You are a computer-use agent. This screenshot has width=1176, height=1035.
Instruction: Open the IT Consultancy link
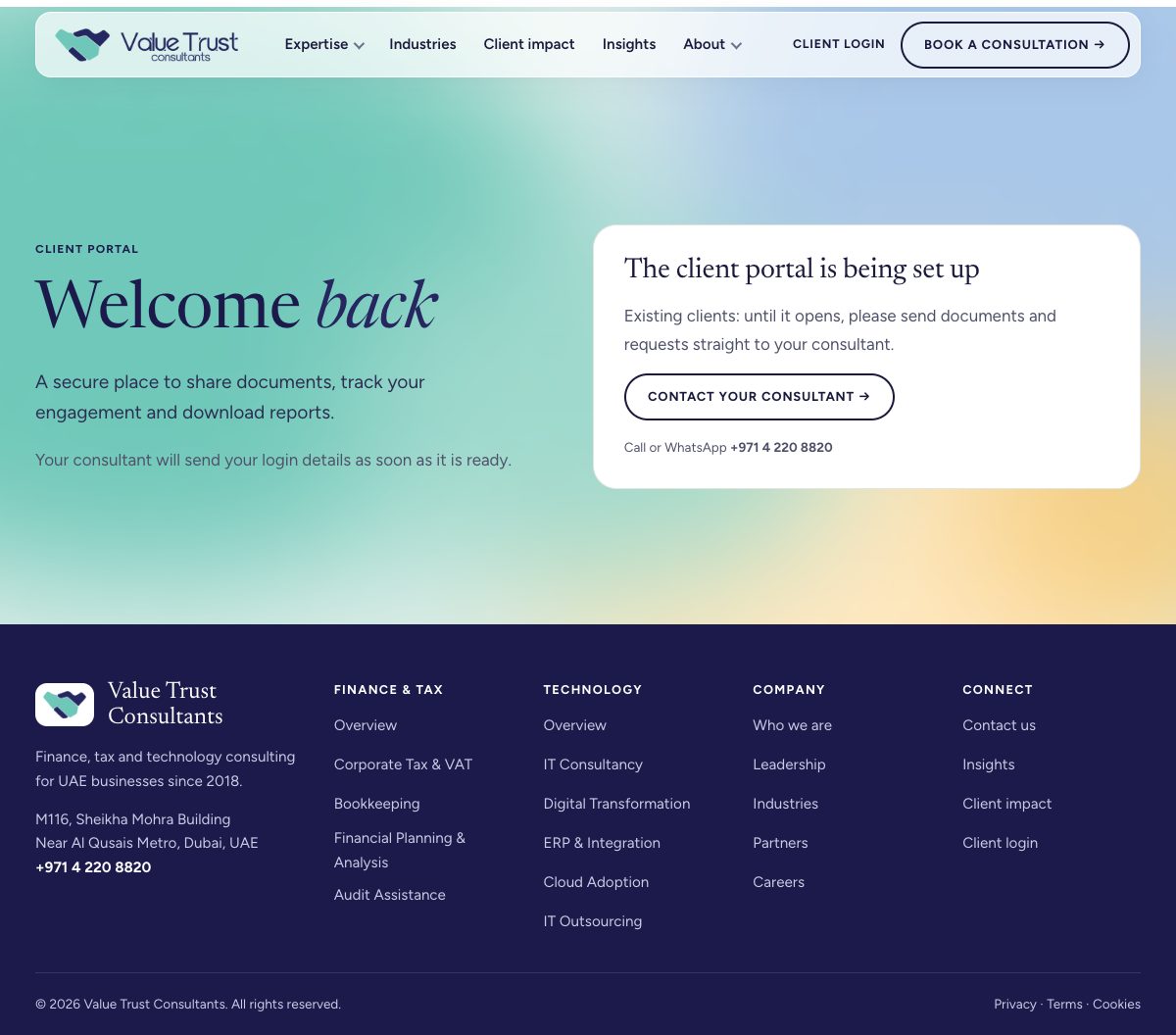[x=593, y=764]
